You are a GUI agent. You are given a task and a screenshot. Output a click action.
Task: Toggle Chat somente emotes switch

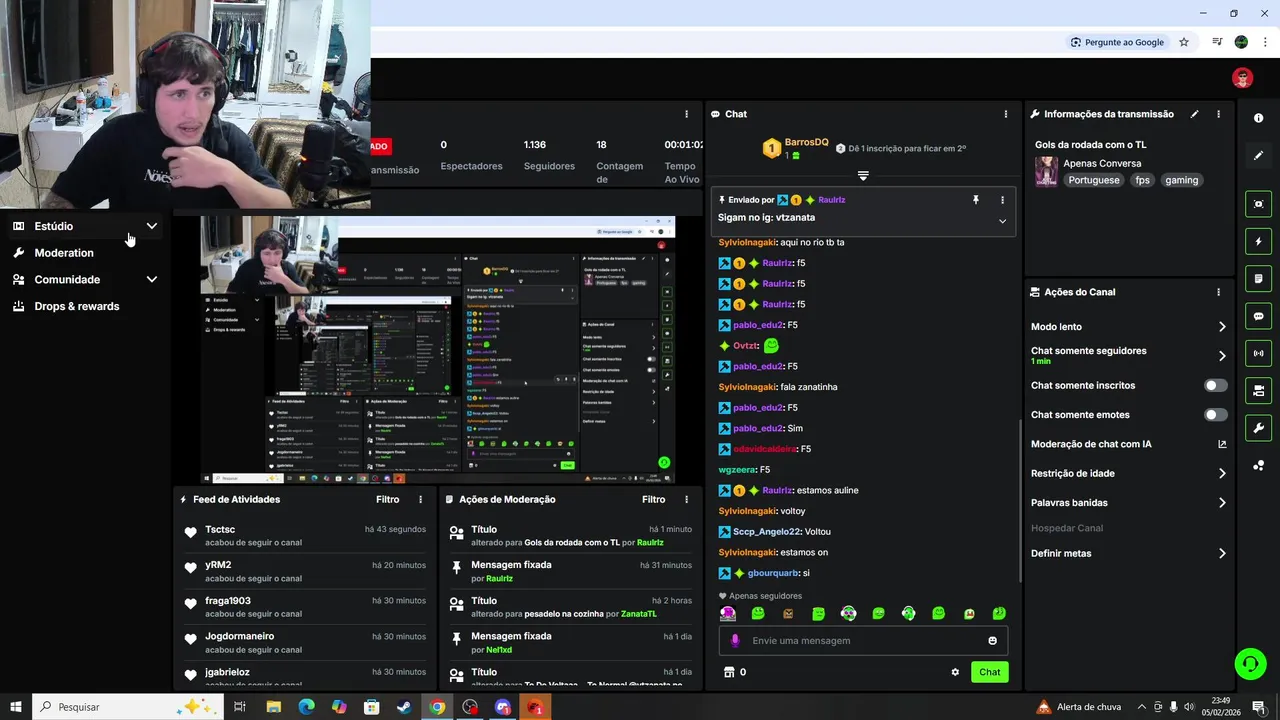(1215, 414)
